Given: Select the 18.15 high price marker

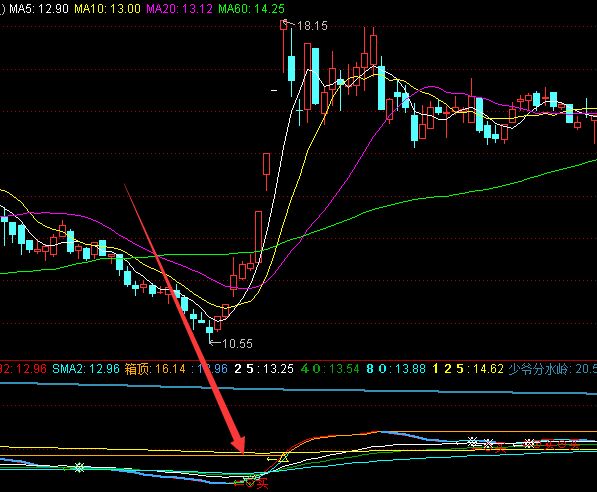Looking at the screenshot, I should (312, 26).
